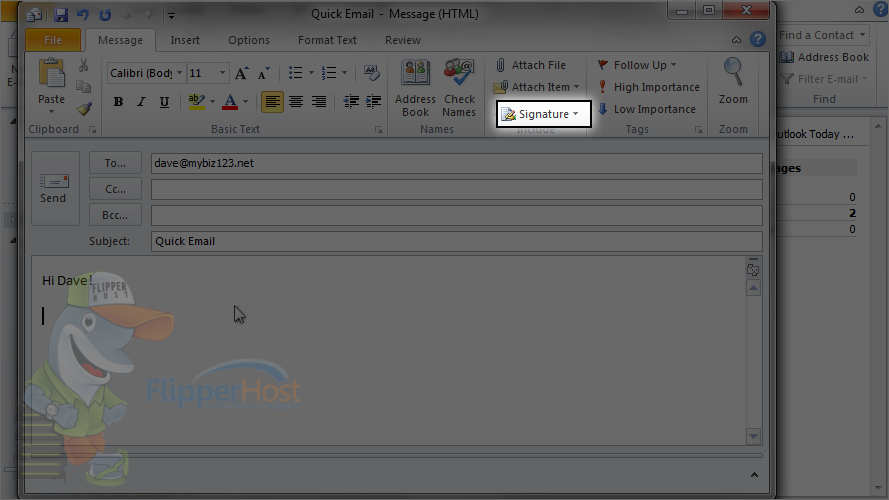The image size is (889, 500).
Task: Open the highlight color dropdown arrow
Action: coord(212,102)
